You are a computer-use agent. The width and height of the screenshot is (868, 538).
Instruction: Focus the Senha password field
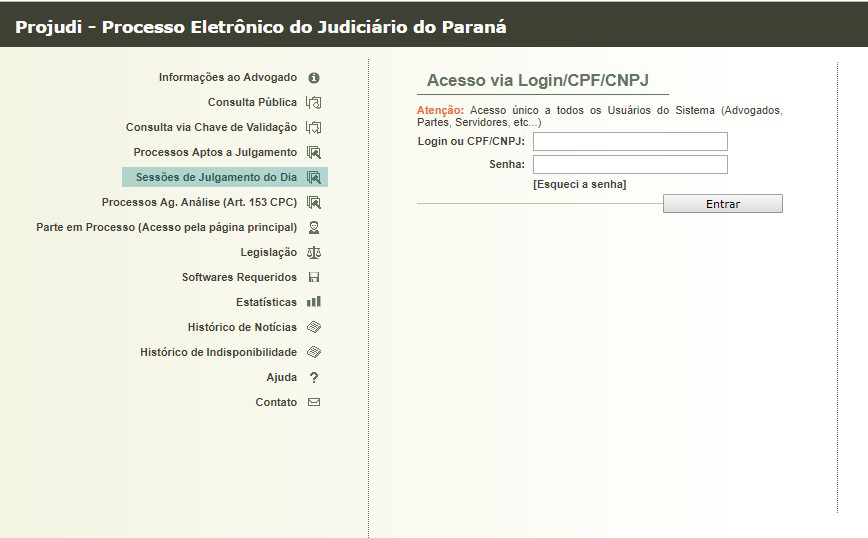point(630,164)
